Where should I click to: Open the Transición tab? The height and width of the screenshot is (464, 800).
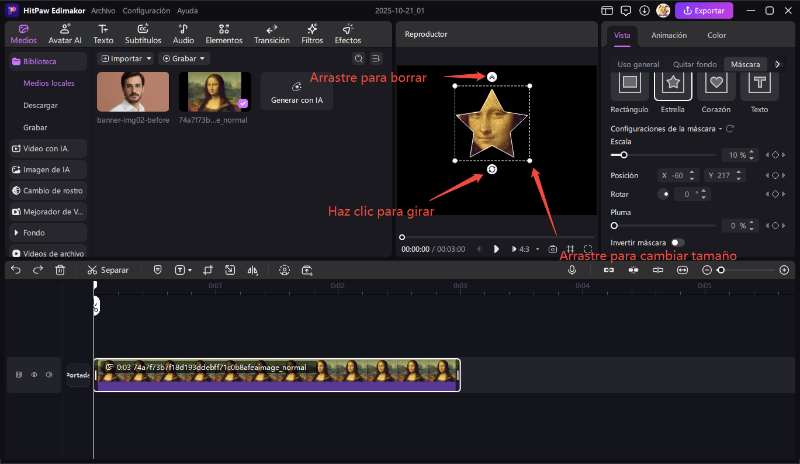pyautogui.click(x=271, y=34)
